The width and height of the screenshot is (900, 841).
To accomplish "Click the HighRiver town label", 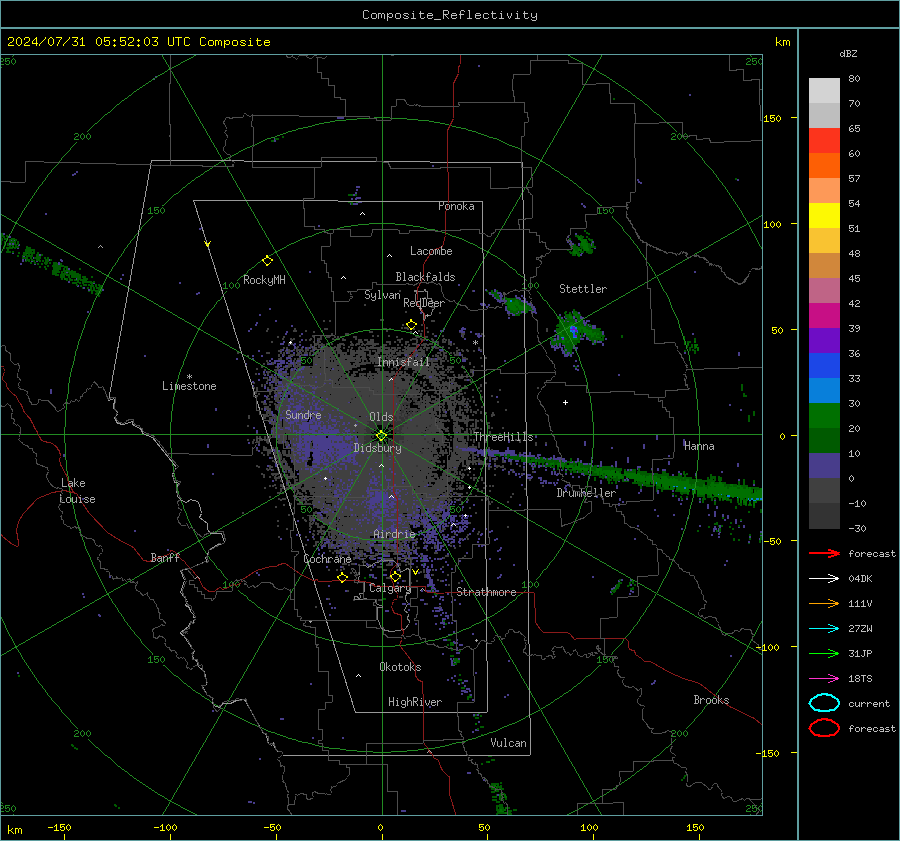I will 415,702.
